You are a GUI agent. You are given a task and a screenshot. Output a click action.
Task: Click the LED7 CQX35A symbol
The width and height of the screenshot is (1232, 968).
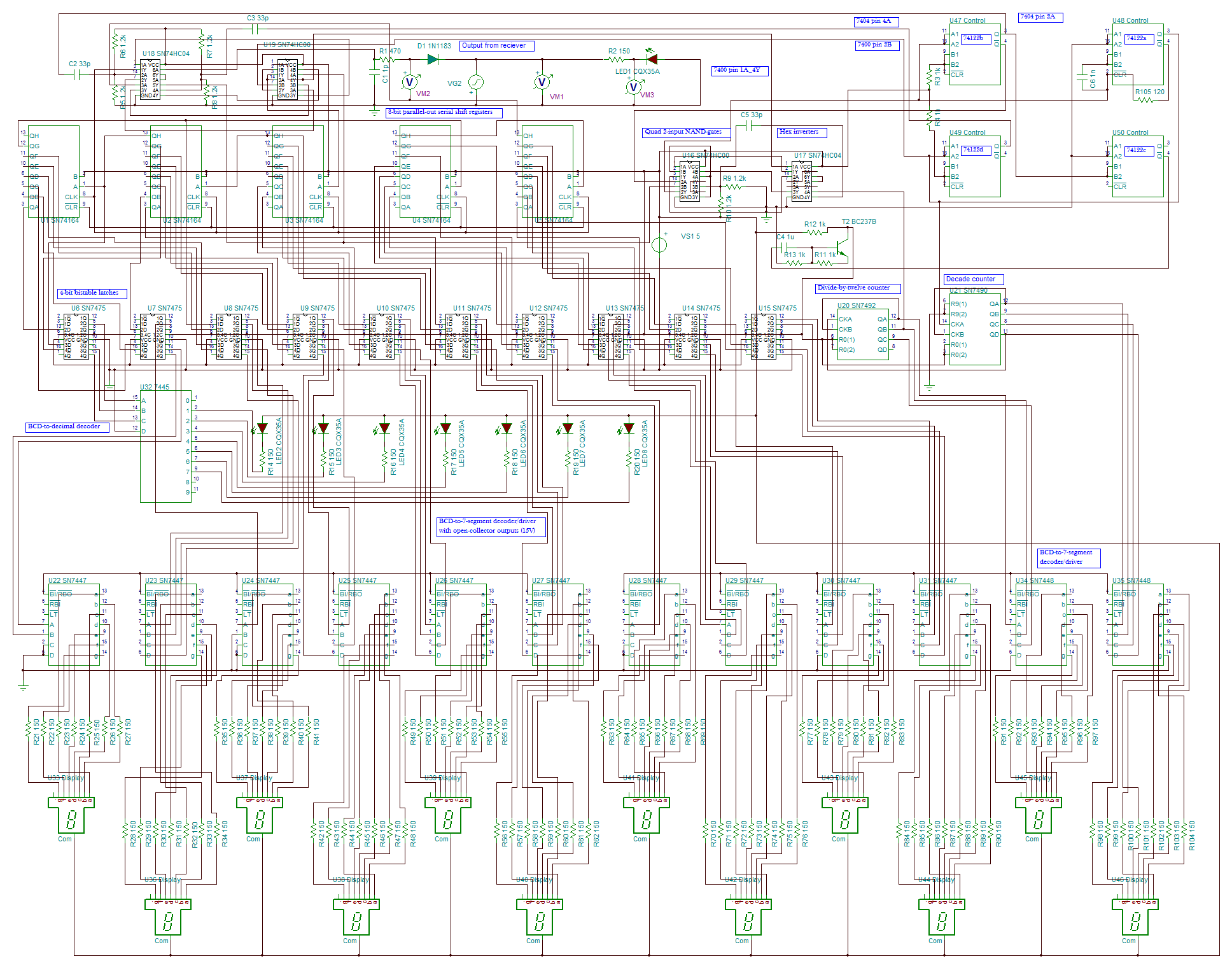coord(568,428)
